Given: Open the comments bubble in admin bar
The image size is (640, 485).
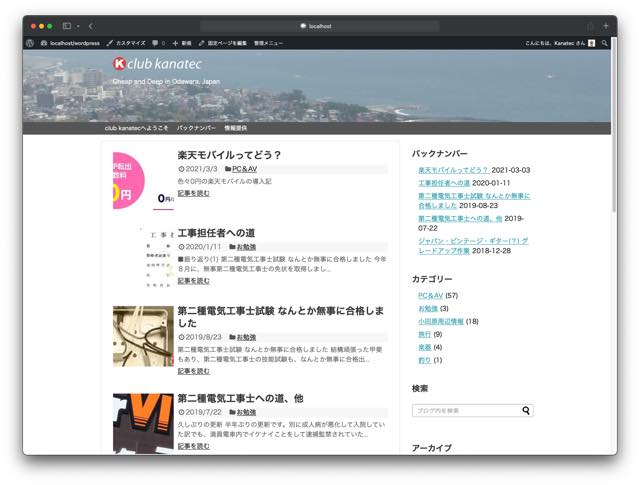Looking at the screenshot, I should 158,43.
